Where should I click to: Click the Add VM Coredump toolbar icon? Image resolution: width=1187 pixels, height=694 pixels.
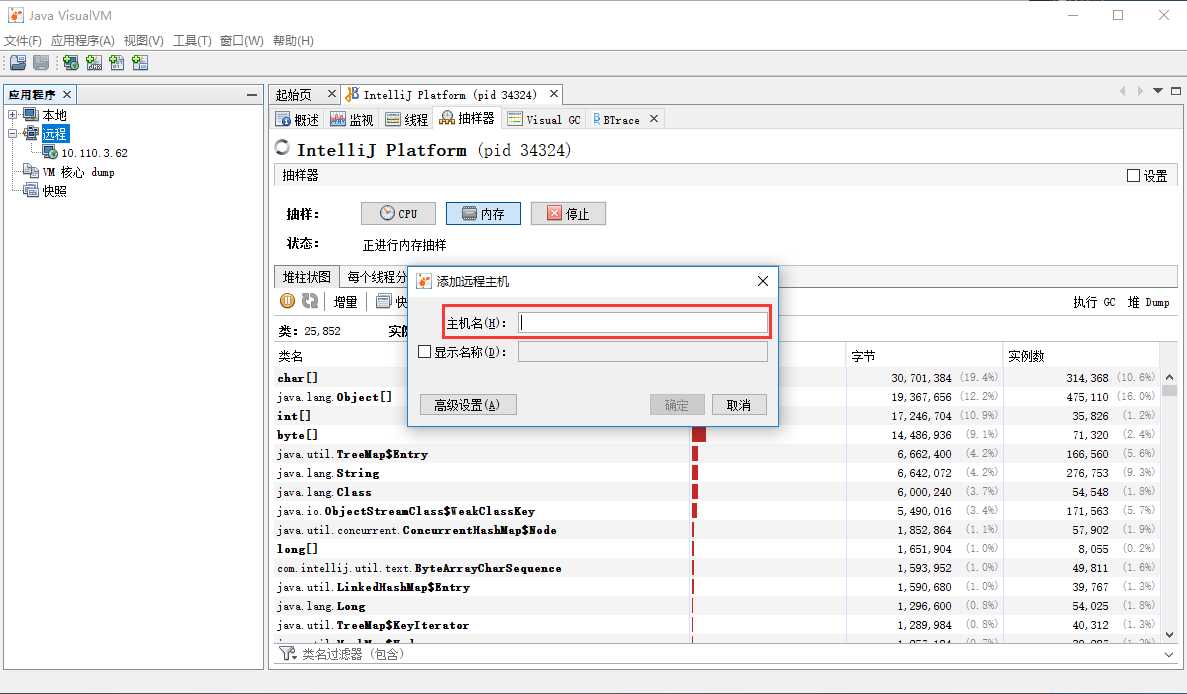click(117, 63)
